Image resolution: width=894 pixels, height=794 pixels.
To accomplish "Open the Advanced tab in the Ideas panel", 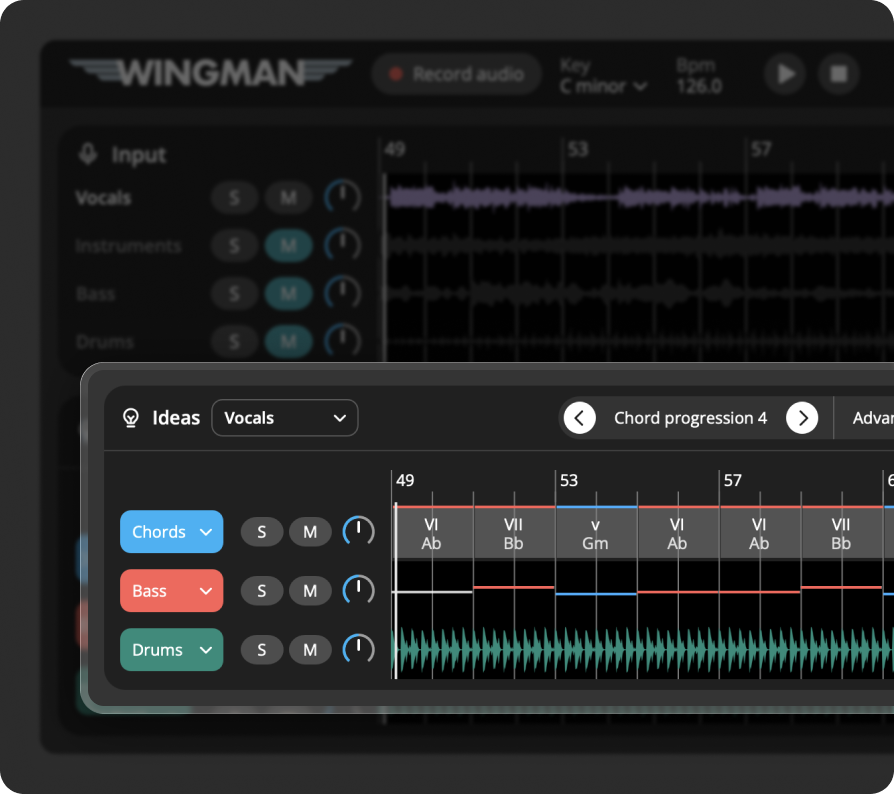I will tap(873, 418).
